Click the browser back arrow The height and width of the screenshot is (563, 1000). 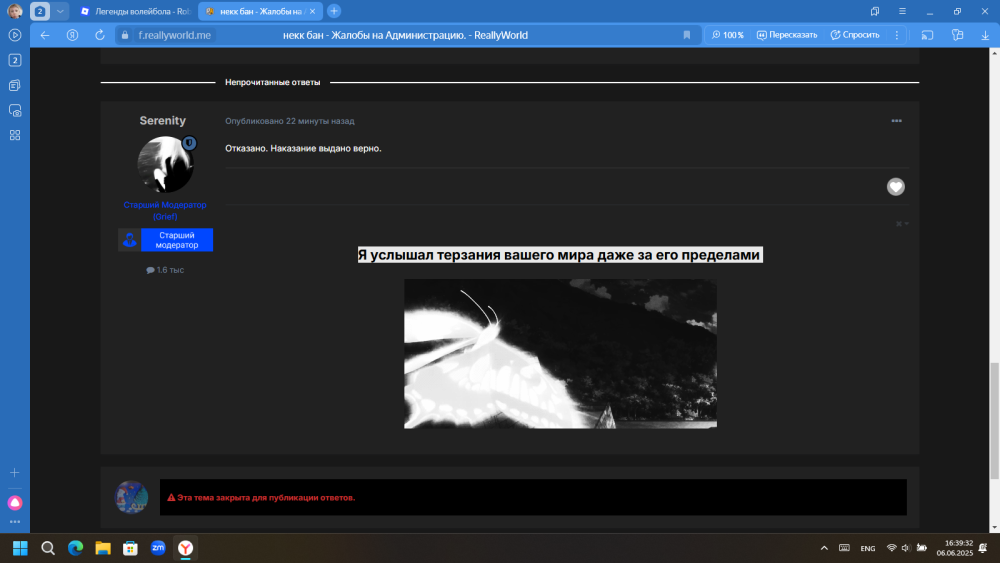pos(45,35)
